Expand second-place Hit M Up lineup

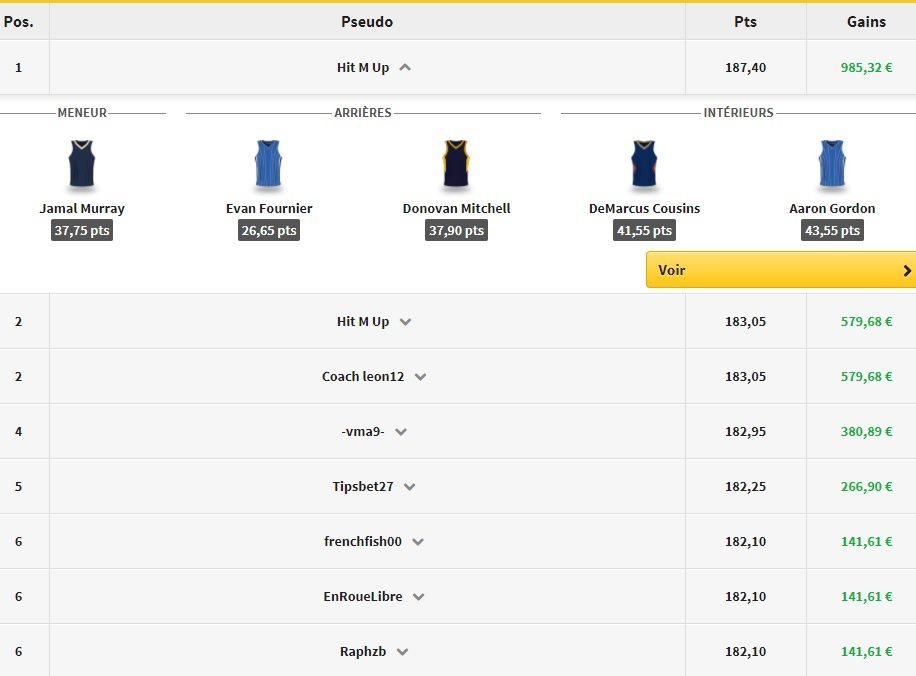point(405,322)
